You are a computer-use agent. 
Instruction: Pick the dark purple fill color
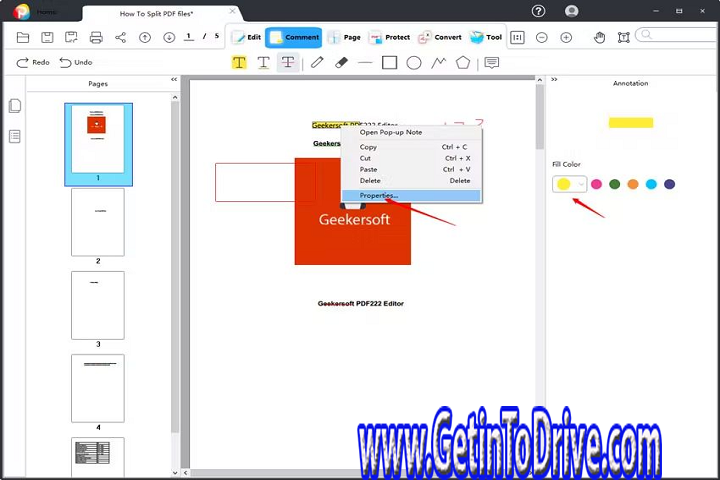click(x=669, y=184)
